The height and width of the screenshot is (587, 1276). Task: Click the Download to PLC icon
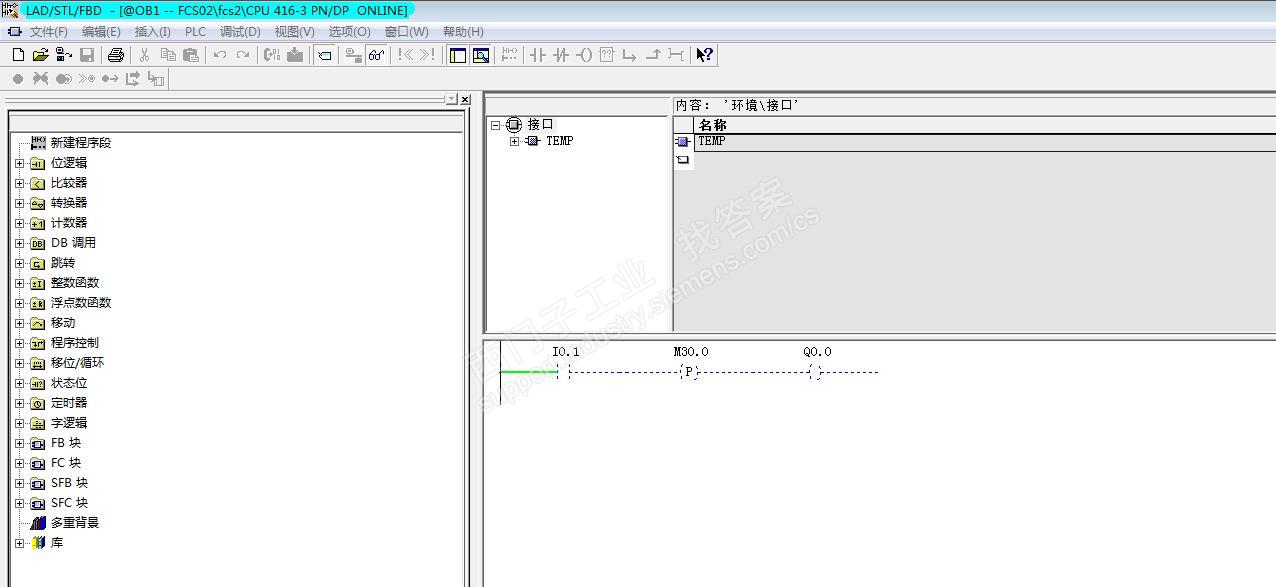(x=295, y=55)
